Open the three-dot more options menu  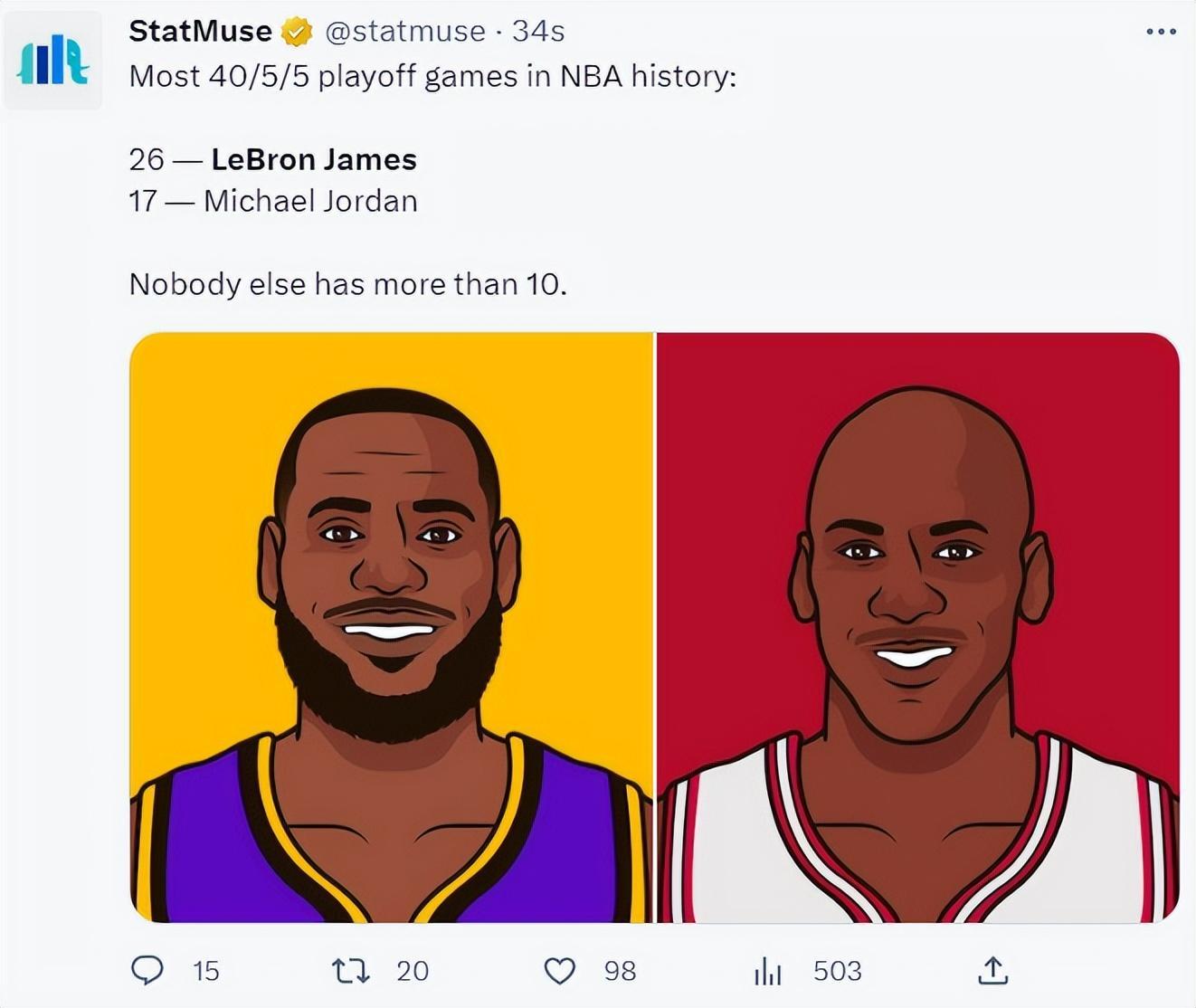click(1161, 32)
